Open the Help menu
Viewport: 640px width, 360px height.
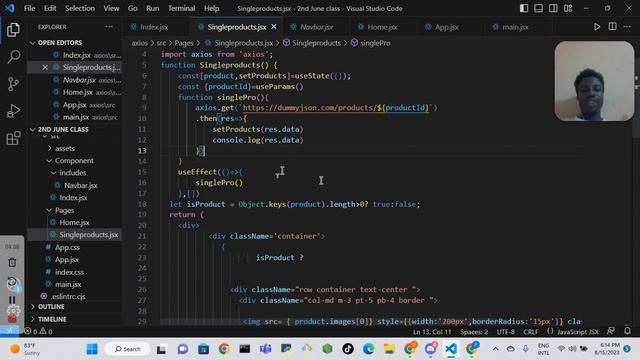coord(211,8)
